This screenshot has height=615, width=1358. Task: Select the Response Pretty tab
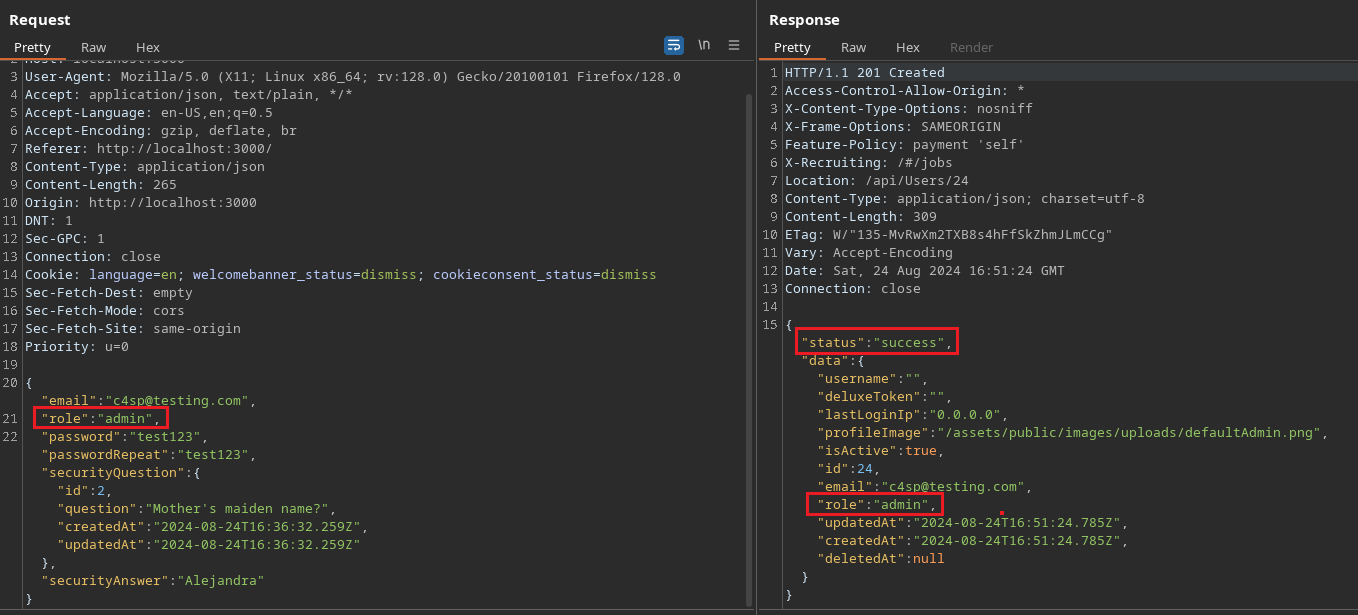click(x=792, y=47)
